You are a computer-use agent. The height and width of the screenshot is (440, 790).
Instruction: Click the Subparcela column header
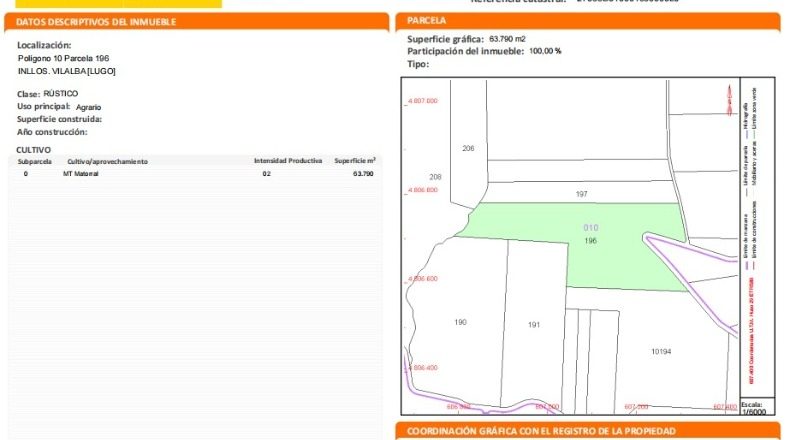click(35, 162)
